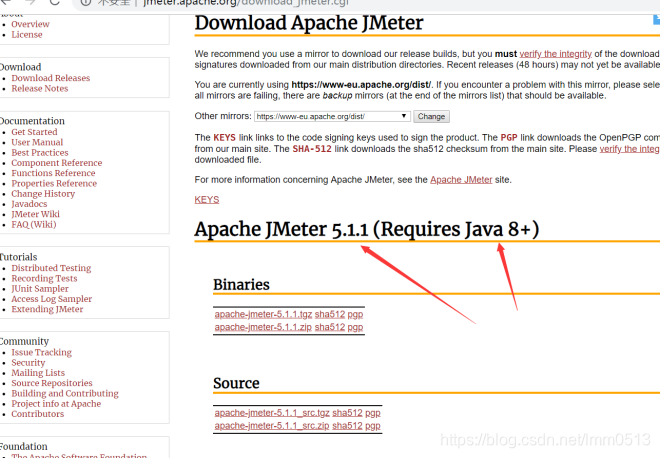This screenshot has width=660, height=458.
Task: Open sha512 for source tgz file
Action: [347, 413]
